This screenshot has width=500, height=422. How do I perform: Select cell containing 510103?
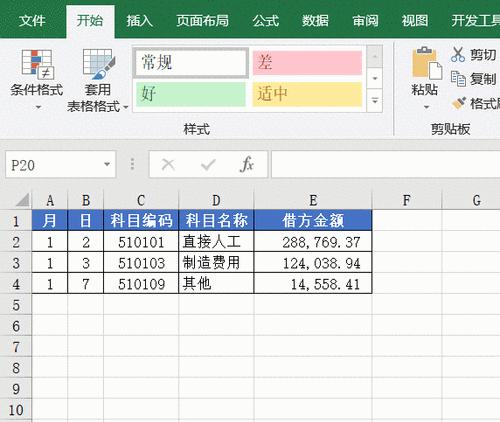pyautogui.click(x=141, y=262)
